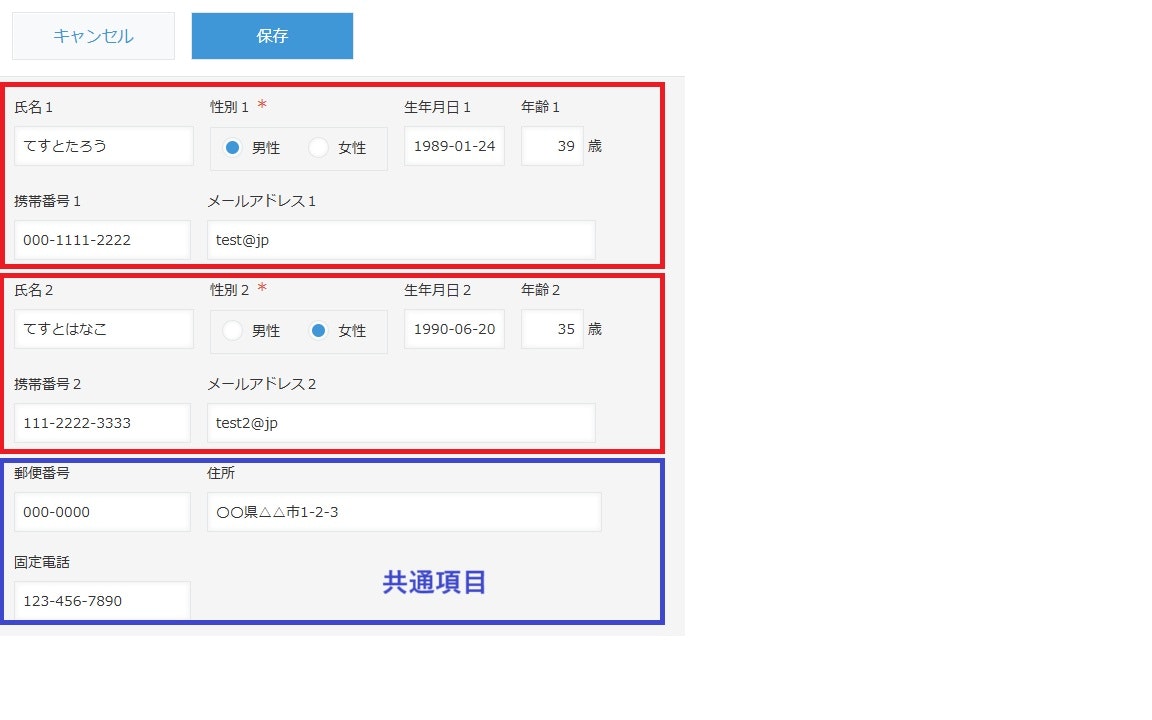
Task: Click the 携帯番号2 field 111-2222-3333
Action: (x=102, y=423)
